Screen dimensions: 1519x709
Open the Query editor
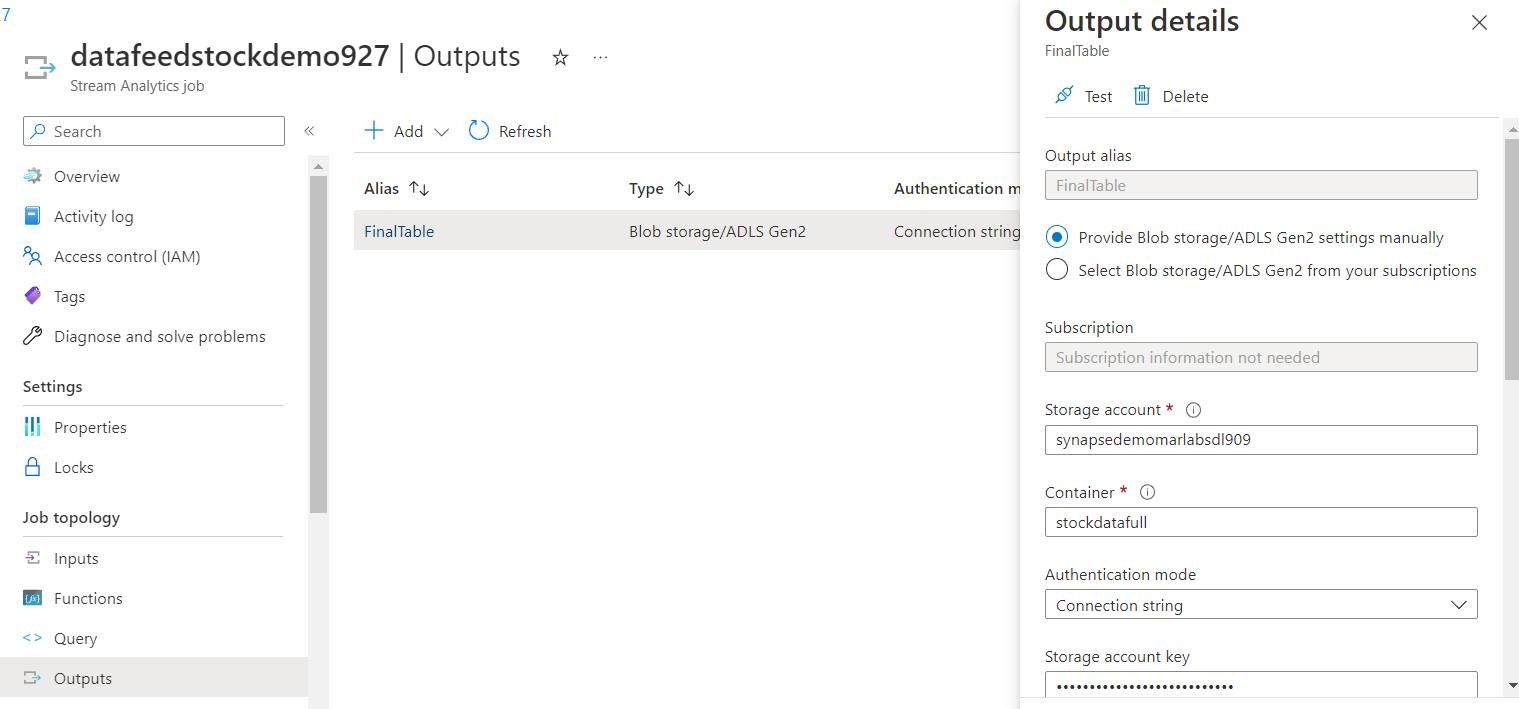pyautogui.click(x=77, y=638)
